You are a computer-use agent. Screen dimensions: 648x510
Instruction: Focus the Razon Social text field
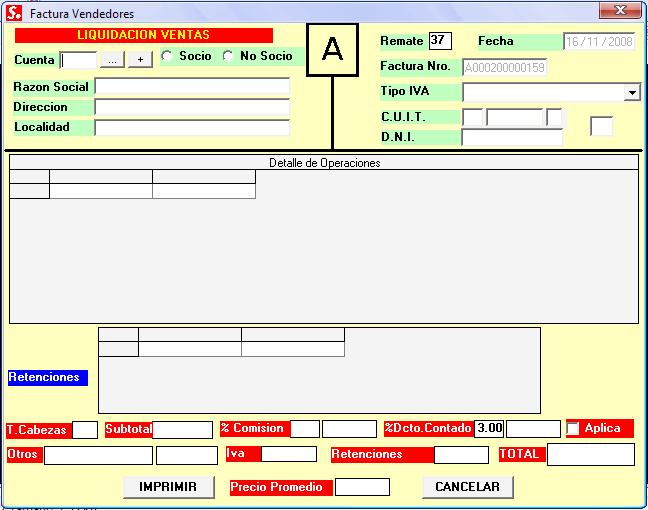(x=191, y=87)
